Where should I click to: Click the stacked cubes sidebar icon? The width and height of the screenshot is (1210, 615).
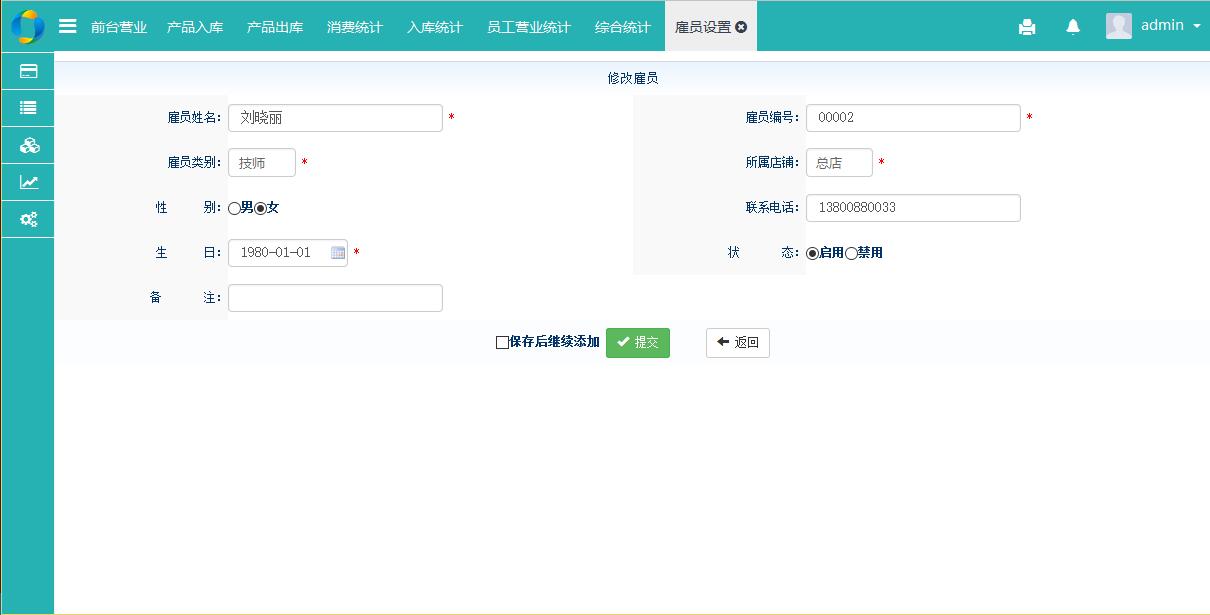(x=29, y=145)
